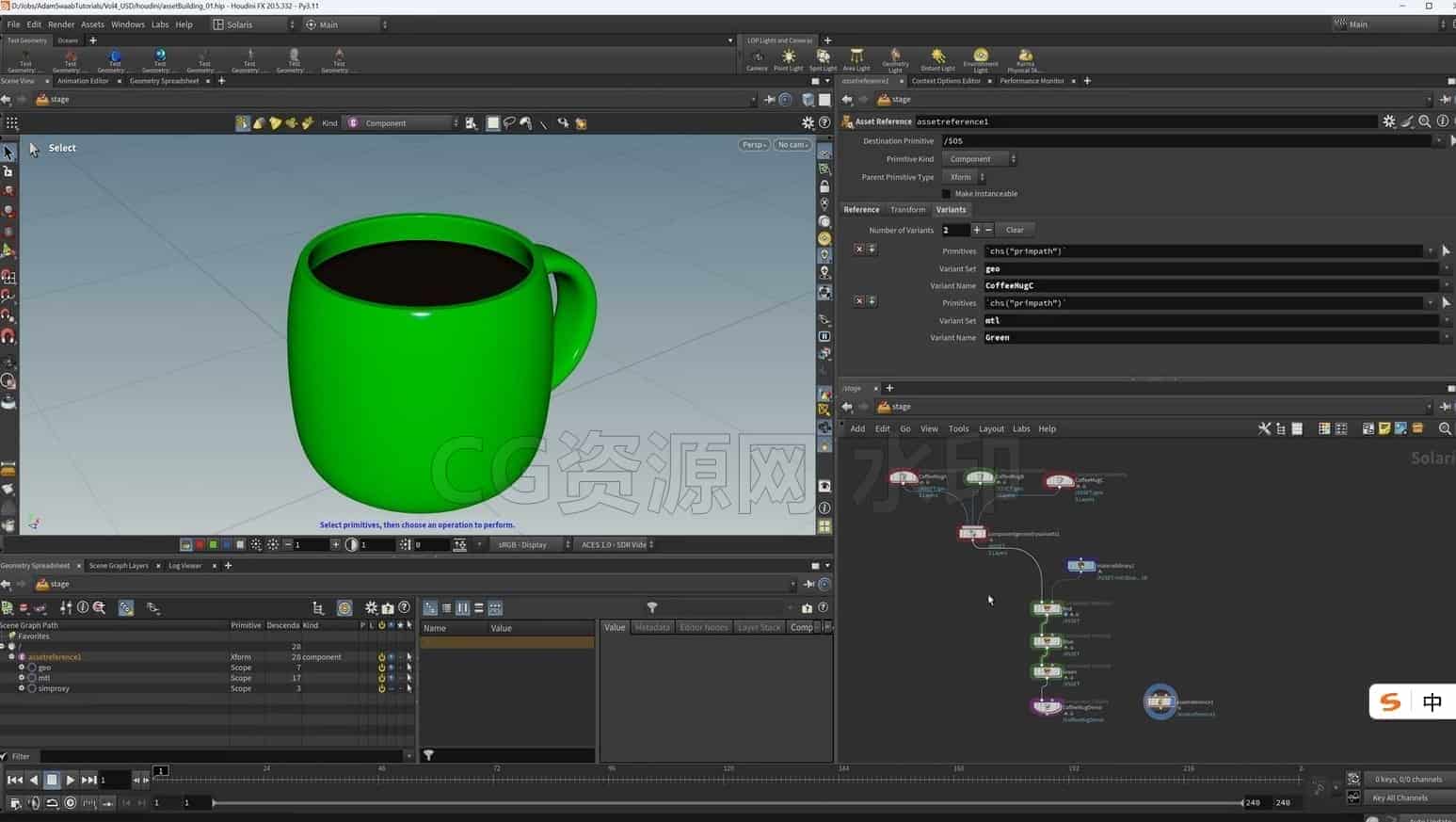Open the Primitive Kind dropdown
1456x822 pixels.
coord(980,159)
